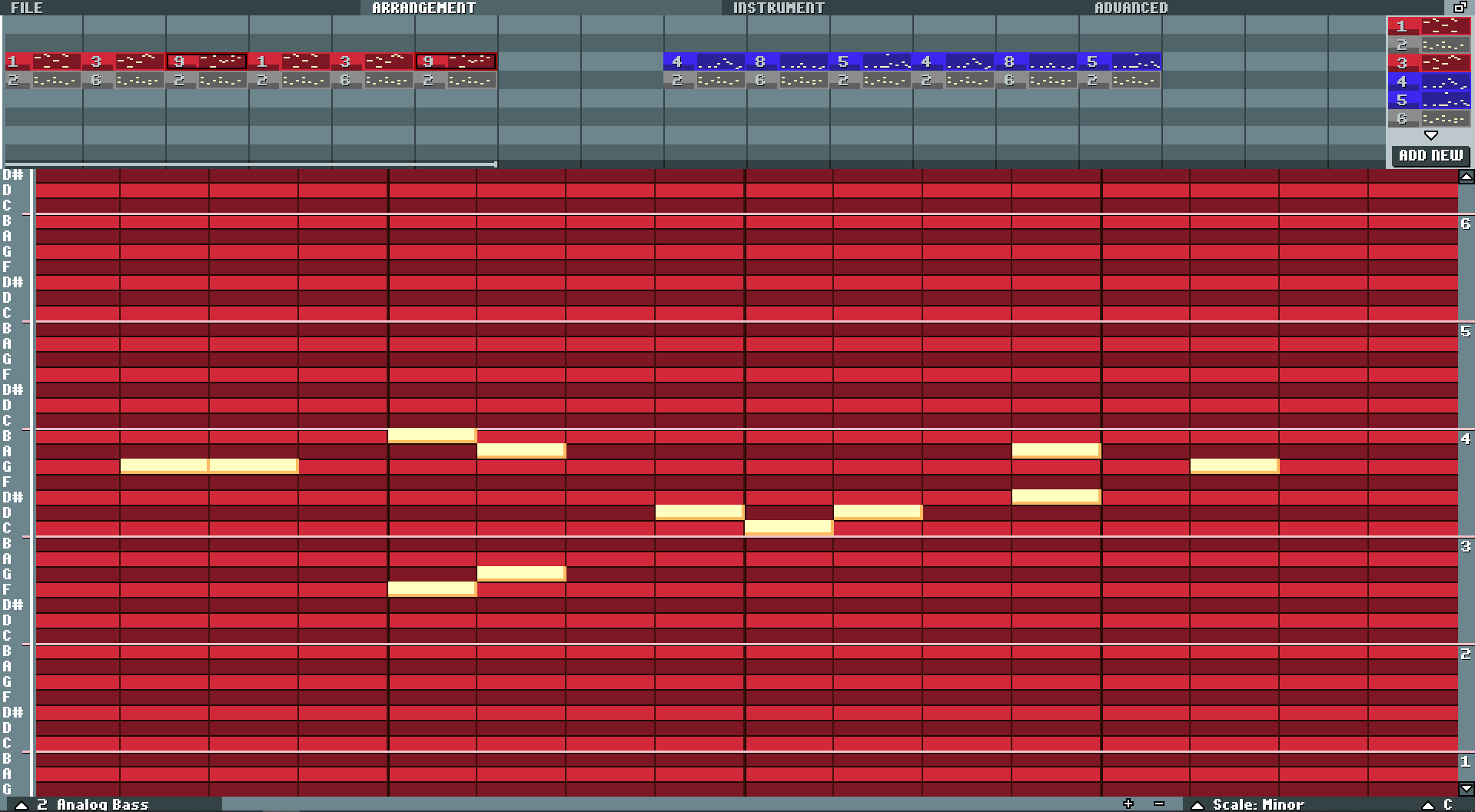The image size is (1475, 812).
Task: Open the FILE tab
Action: pyautogui.click(x=27, y=8)
